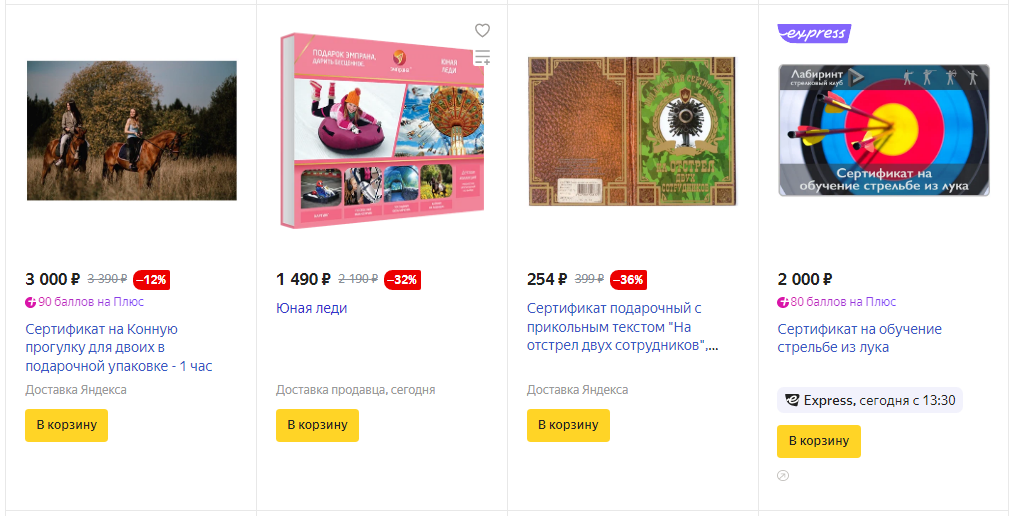This screenshot has width=1015, height=516.
Task: Add archery training certificate to cart
Action: tap(819, 441)
